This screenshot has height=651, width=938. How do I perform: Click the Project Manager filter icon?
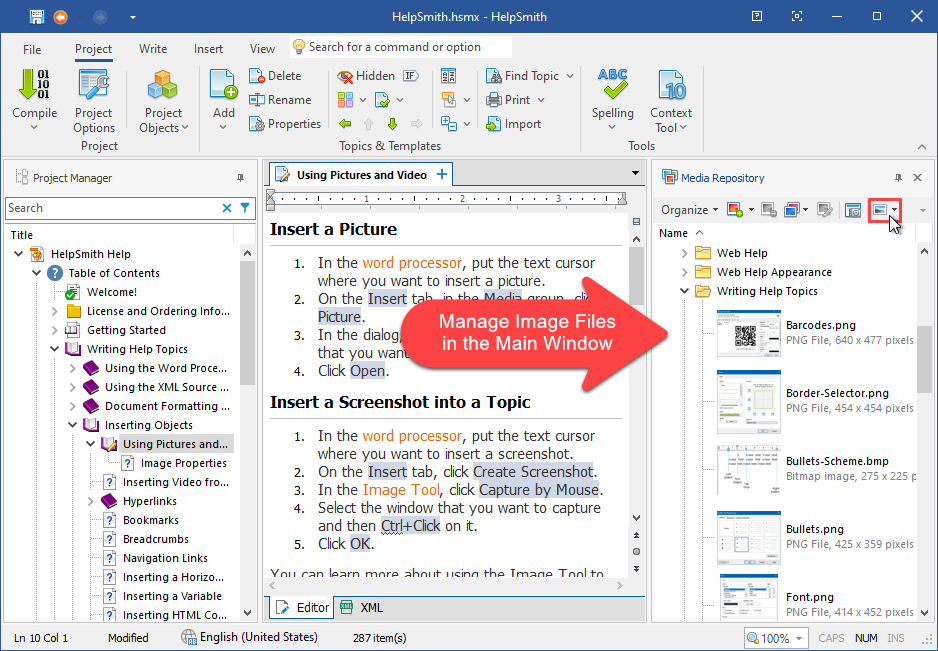[245, 208]
